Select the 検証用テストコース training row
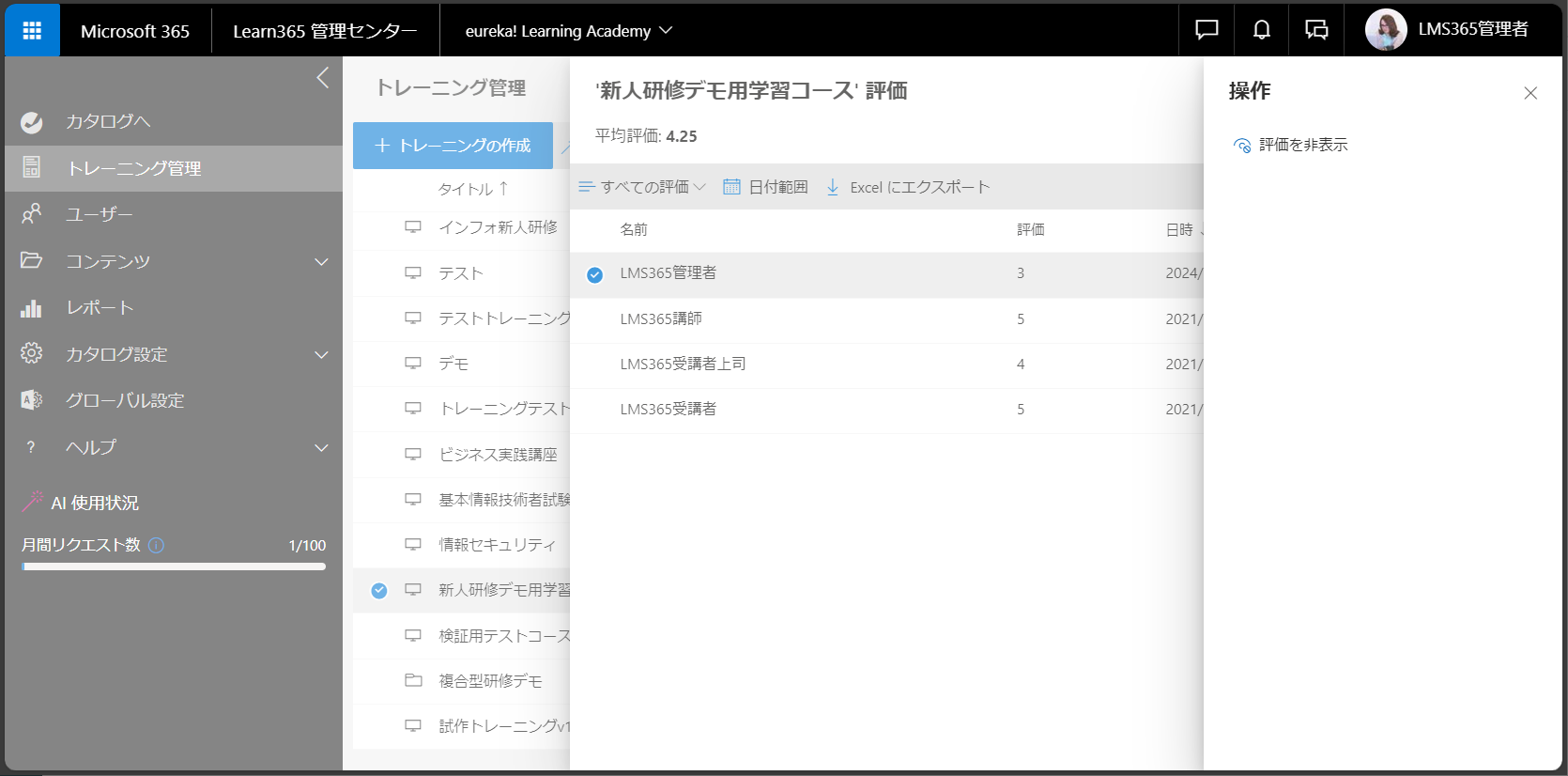The height and width of the screenshot is (776, 1568). pyautogui.click(x=461, y=636)
